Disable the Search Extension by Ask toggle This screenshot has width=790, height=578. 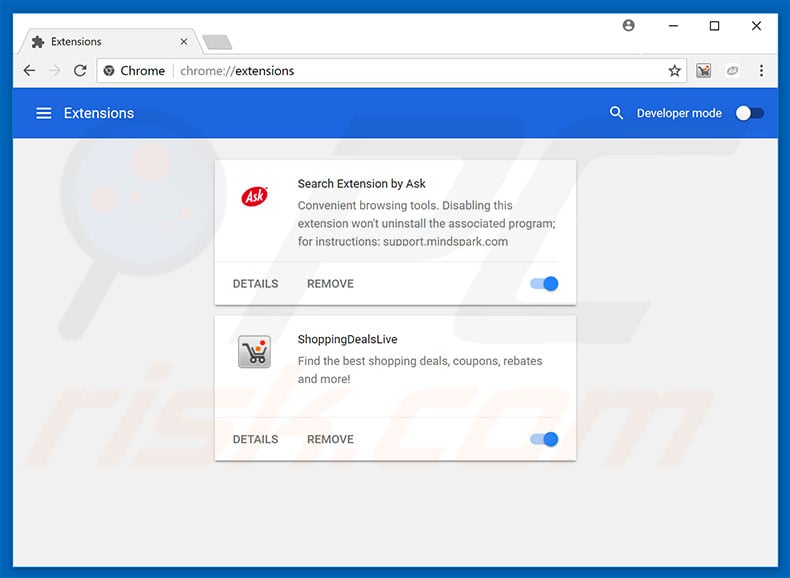[x=544, y=284]
